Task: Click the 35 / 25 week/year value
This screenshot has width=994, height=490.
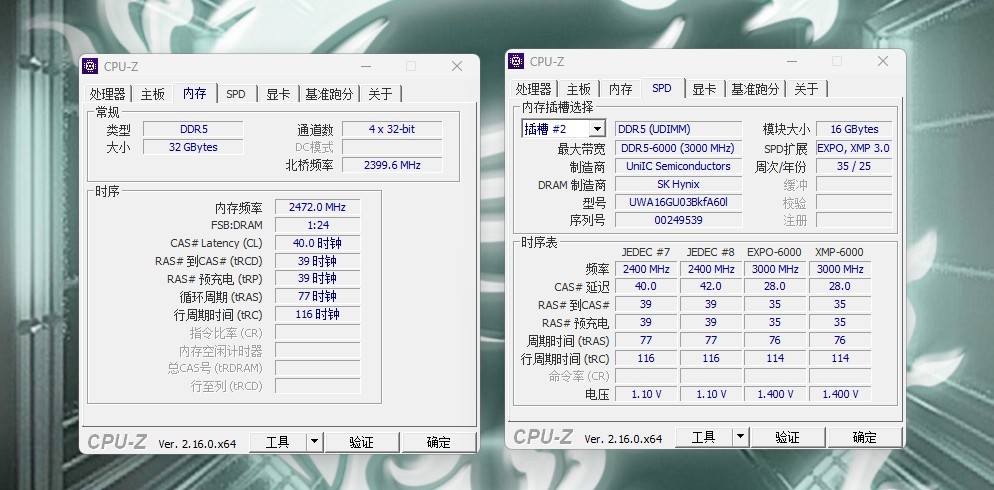Action: (854, 166)
